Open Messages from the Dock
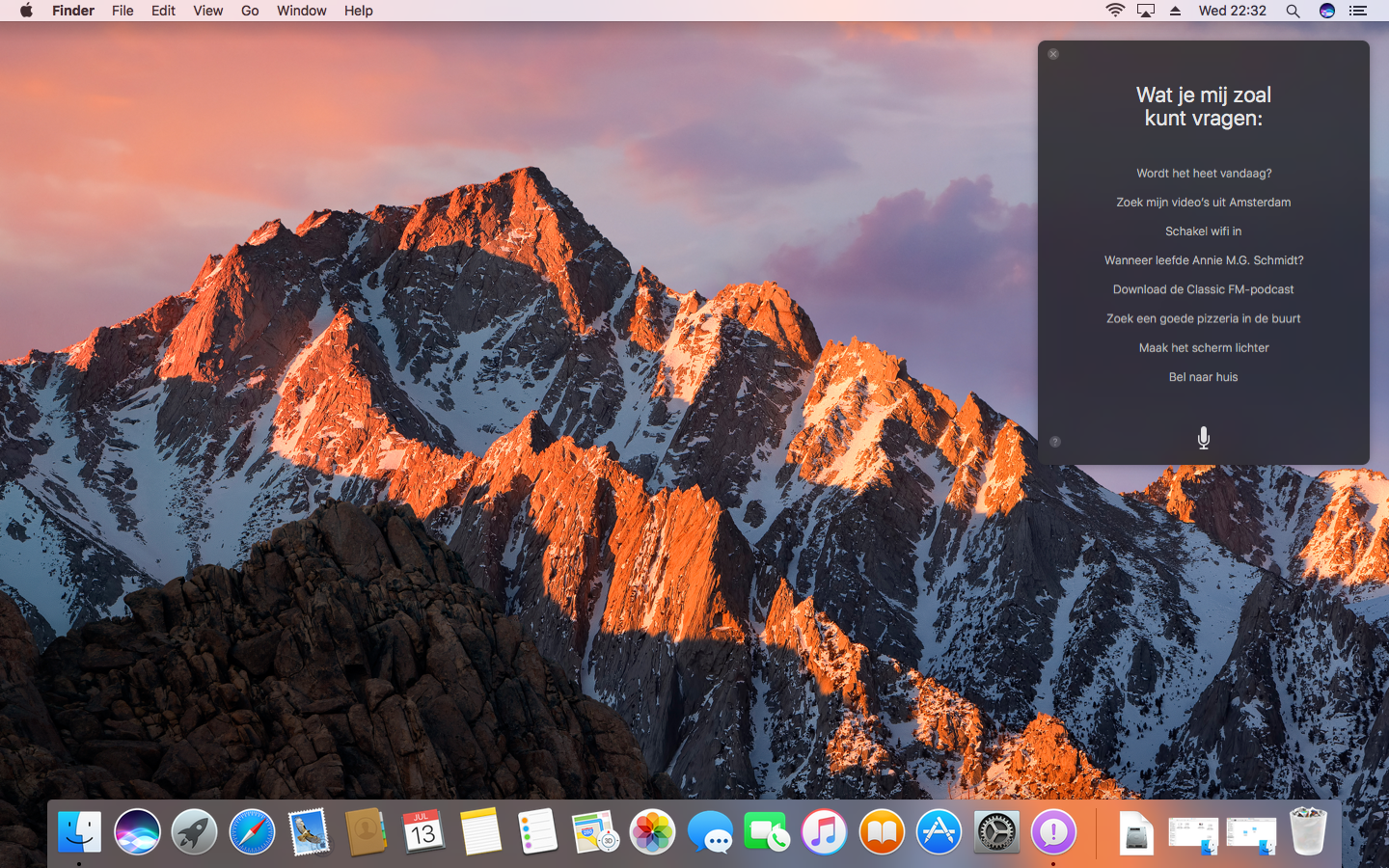The image size is (1389, 868). pos(710,831)
